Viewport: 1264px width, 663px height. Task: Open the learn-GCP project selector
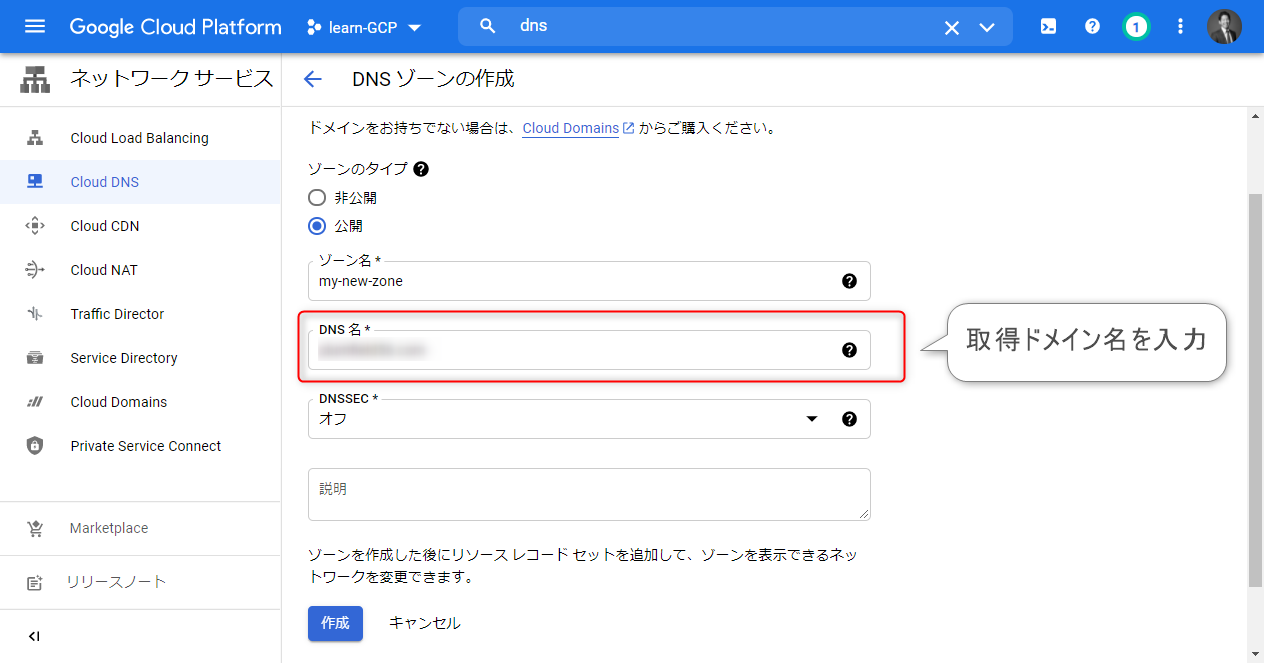pos(364,27)
